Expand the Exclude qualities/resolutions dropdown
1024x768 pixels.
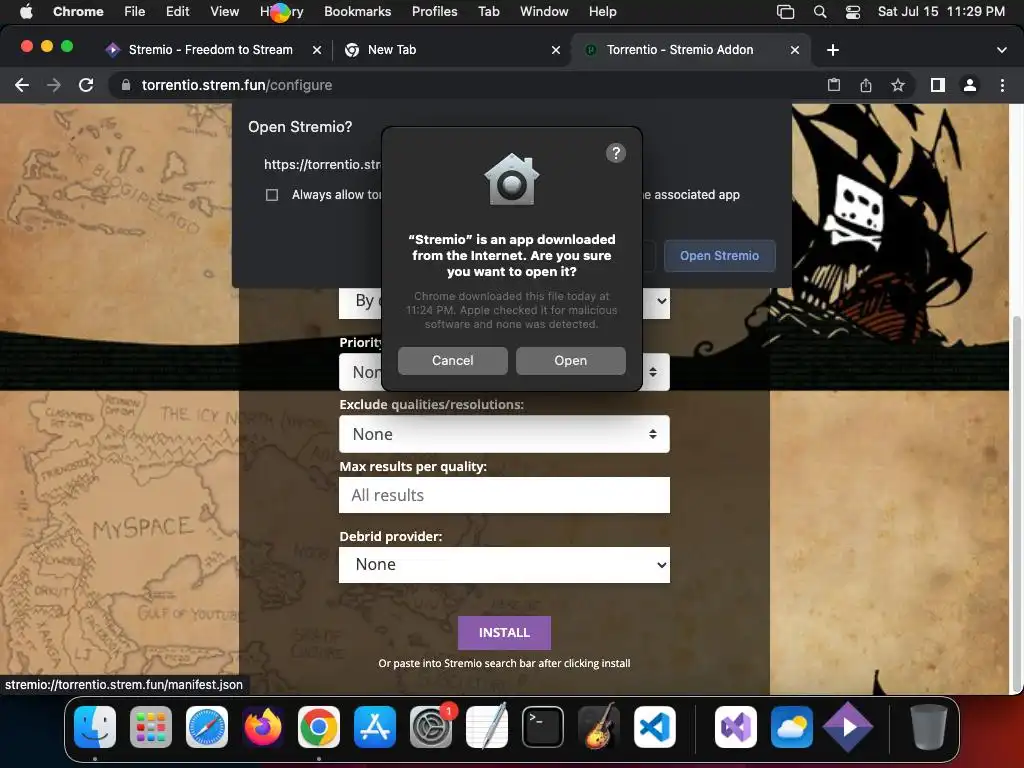504,434
